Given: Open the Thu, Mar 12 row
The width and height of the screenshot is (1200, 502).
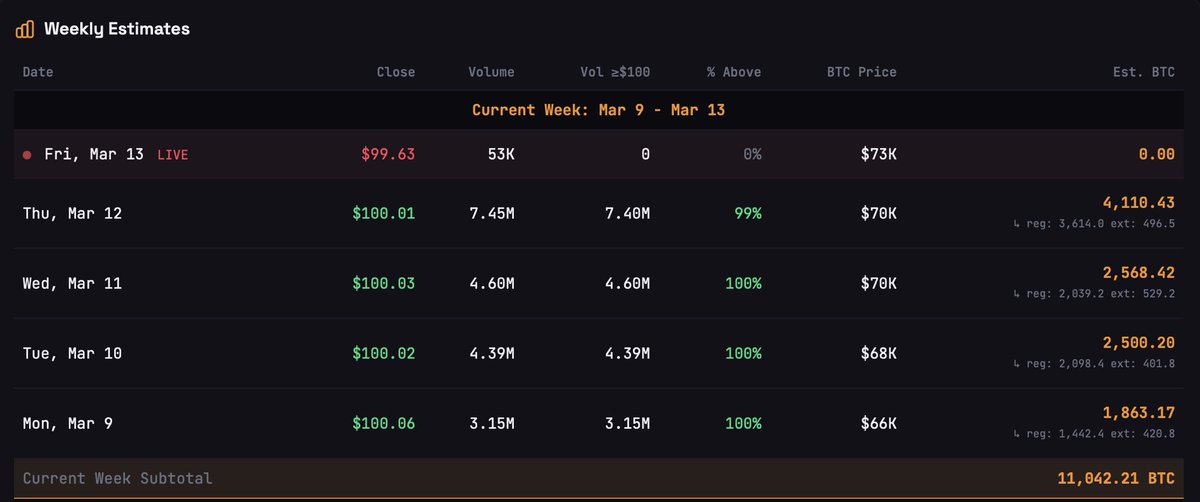Looking at the screenshot, I should [72, 213].
